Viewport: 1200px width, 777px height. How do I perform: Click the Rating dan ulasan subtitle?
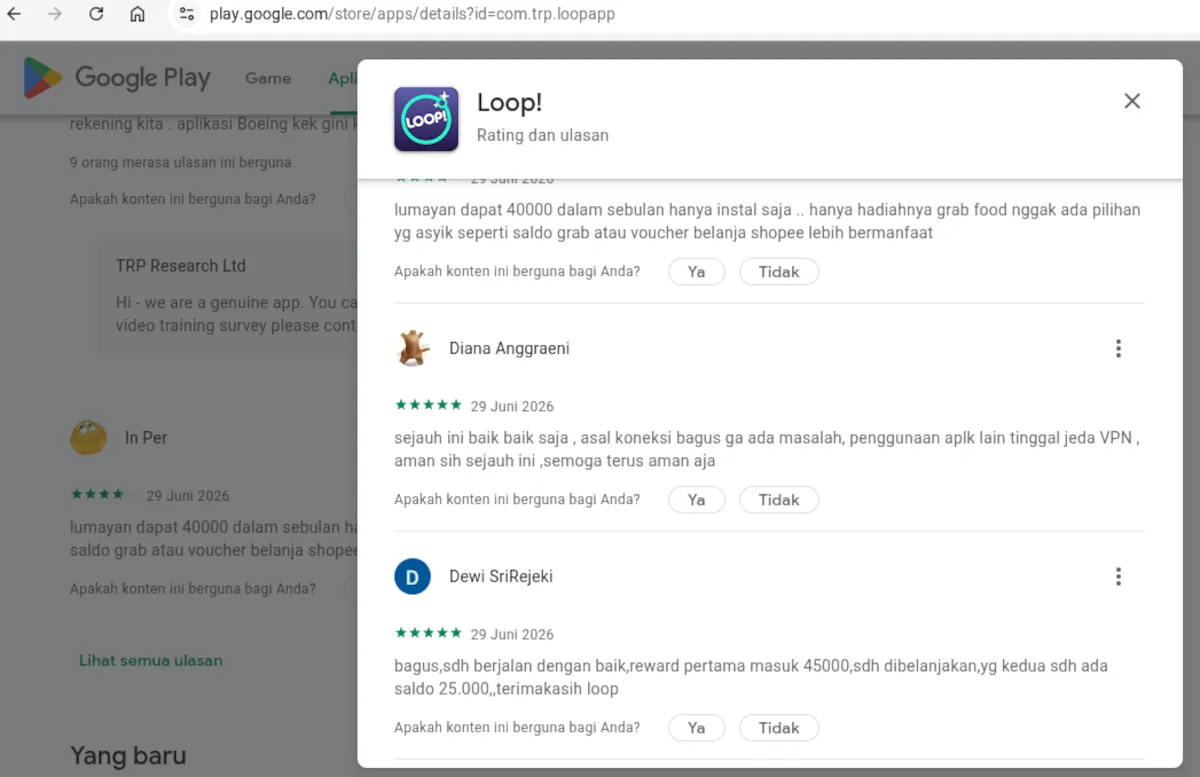point(542,136)
